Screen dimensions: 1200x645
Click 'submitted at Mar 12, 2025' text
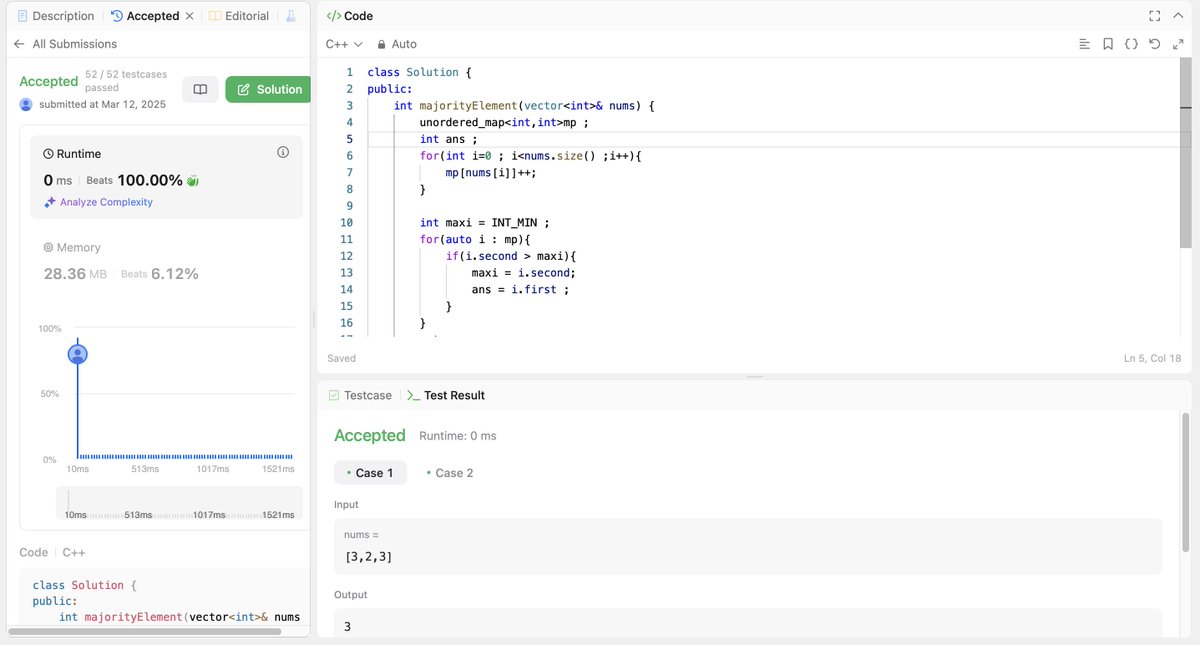(102, 104)
